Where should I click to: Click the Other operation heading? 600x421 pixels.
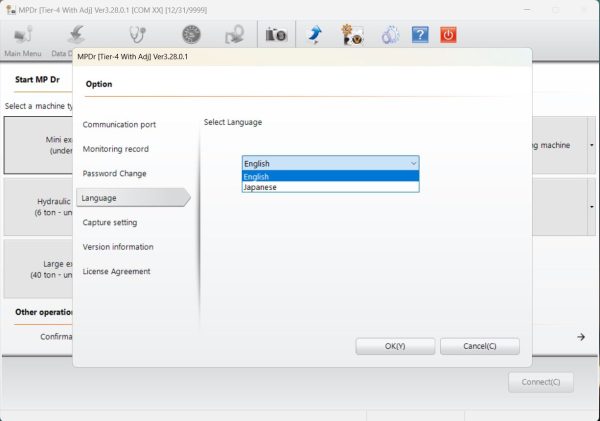[44, 312]
